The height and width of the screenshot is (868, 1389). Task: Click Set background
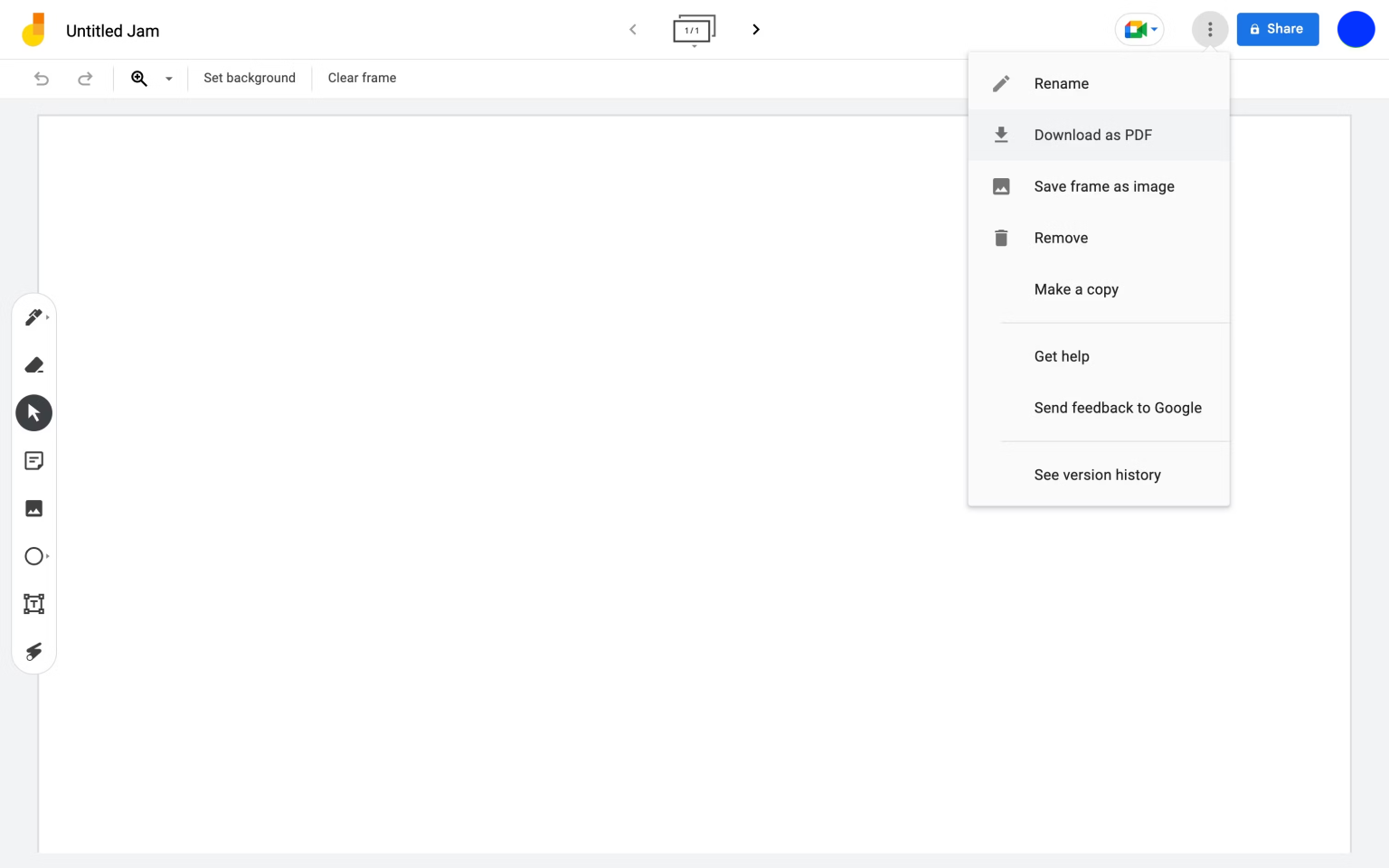[250, 79]
